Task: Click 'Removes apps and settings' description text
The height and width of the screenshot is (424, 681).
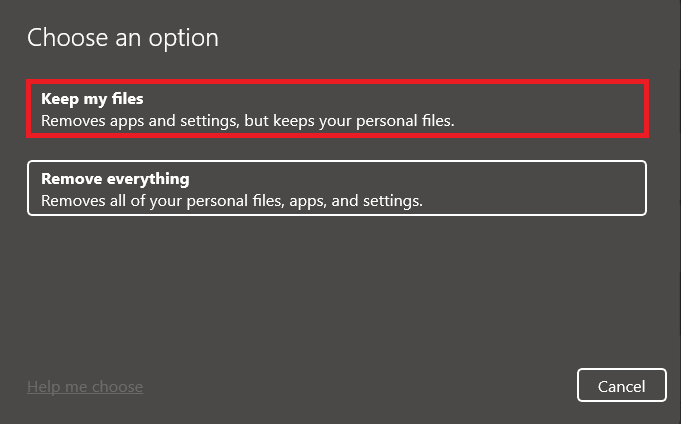Action: click(x=134, y=121)
